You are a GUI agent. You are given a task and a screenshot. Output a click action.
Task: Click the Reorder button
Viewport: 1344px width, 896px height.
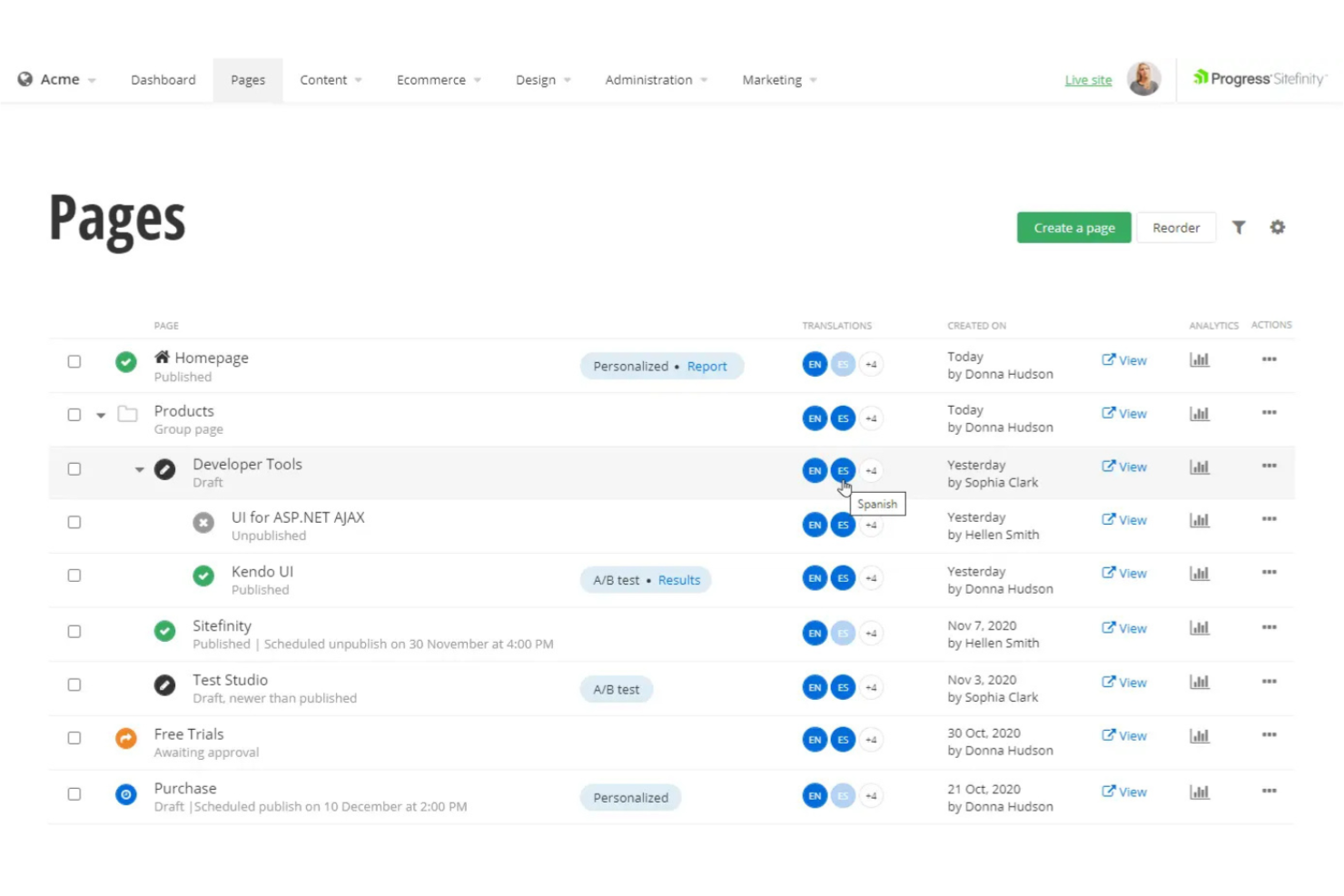[1176, 228]
